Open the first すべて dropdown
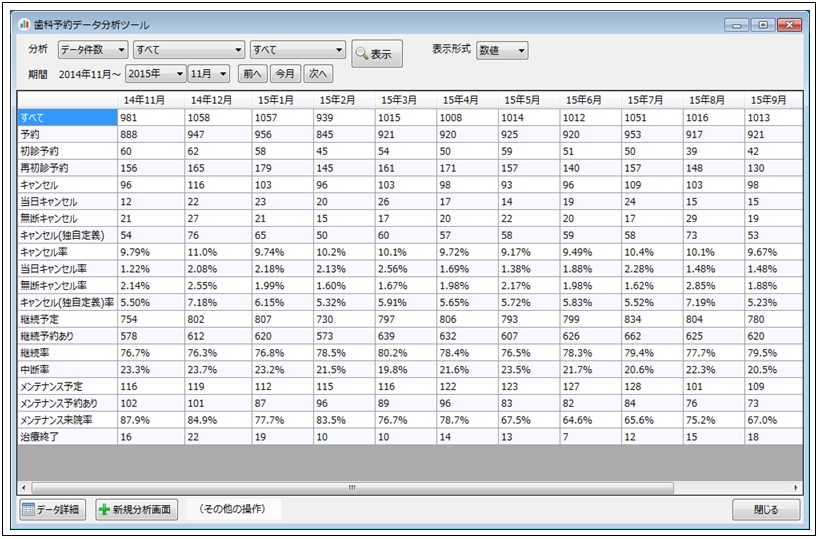818x539 pixels. 189,50
